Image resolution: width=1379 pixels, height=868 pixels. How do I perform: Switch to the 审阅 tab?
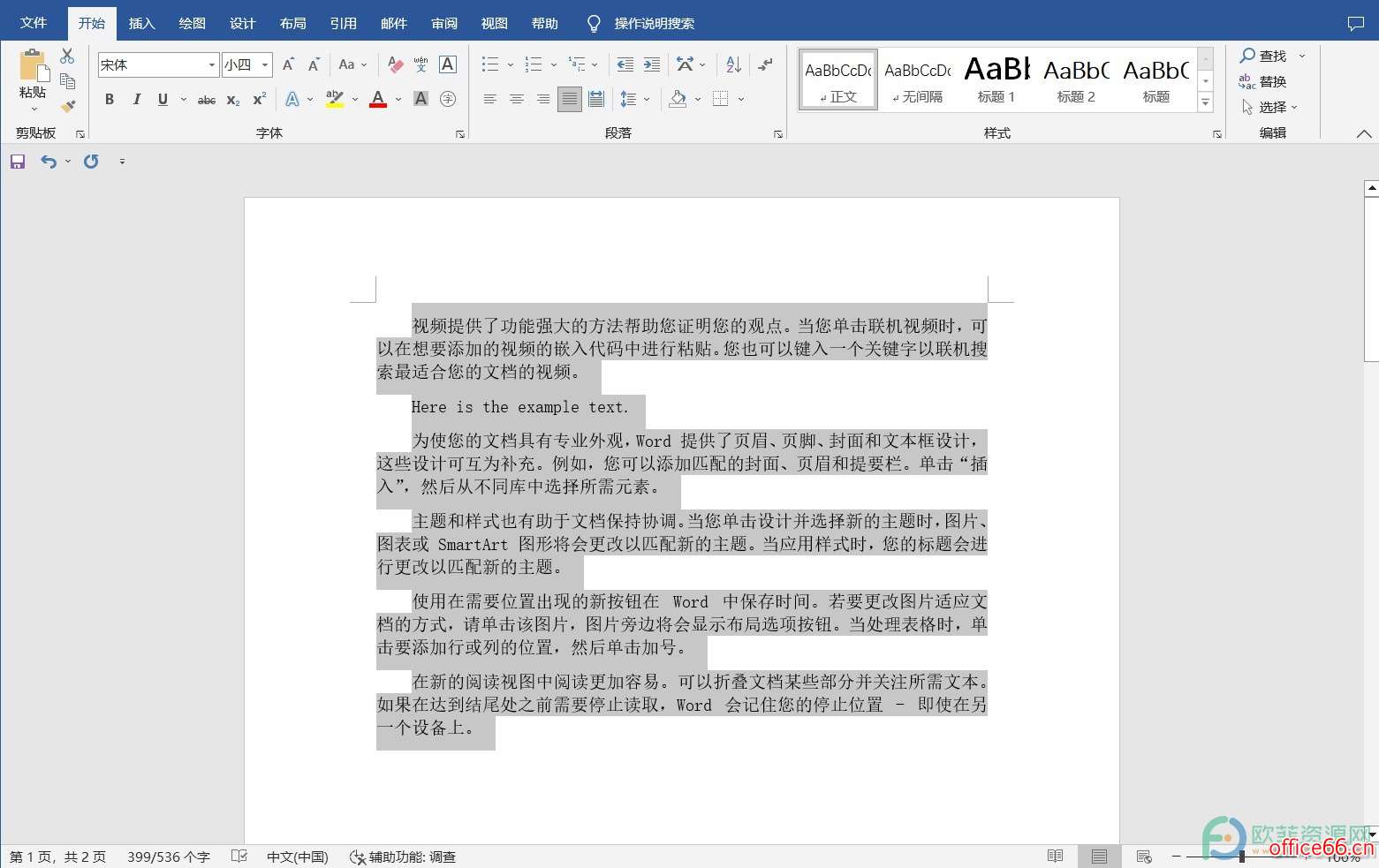pyautogui.click(x=444, y=24)
